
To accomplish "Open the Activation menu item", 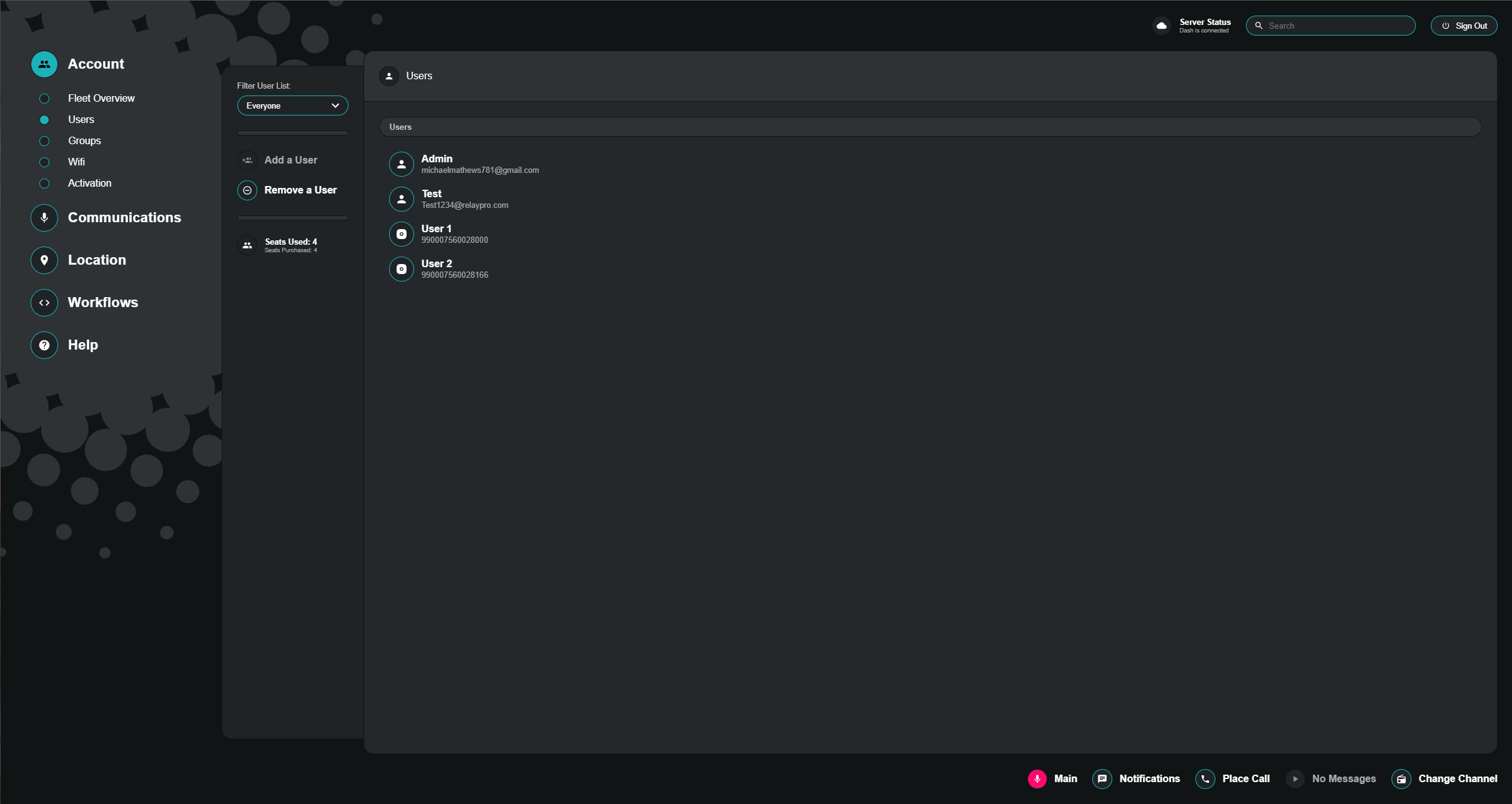I will [89, 184].
